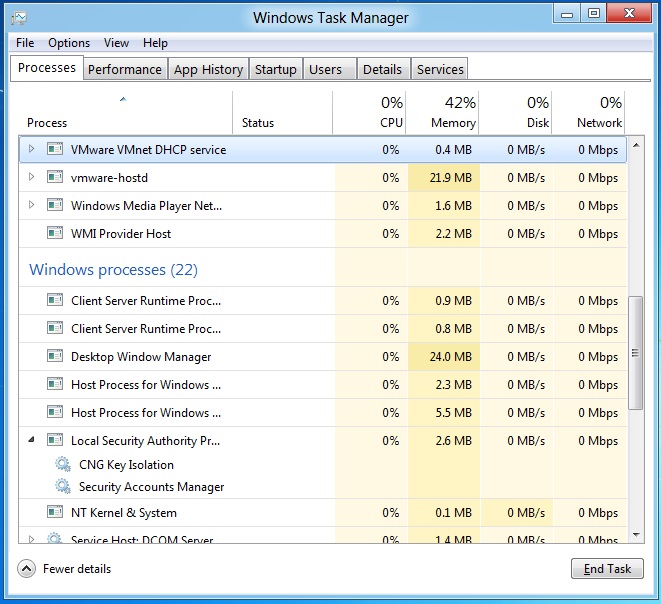
Task: Open the Startup tab
Action: pos(276,69)
